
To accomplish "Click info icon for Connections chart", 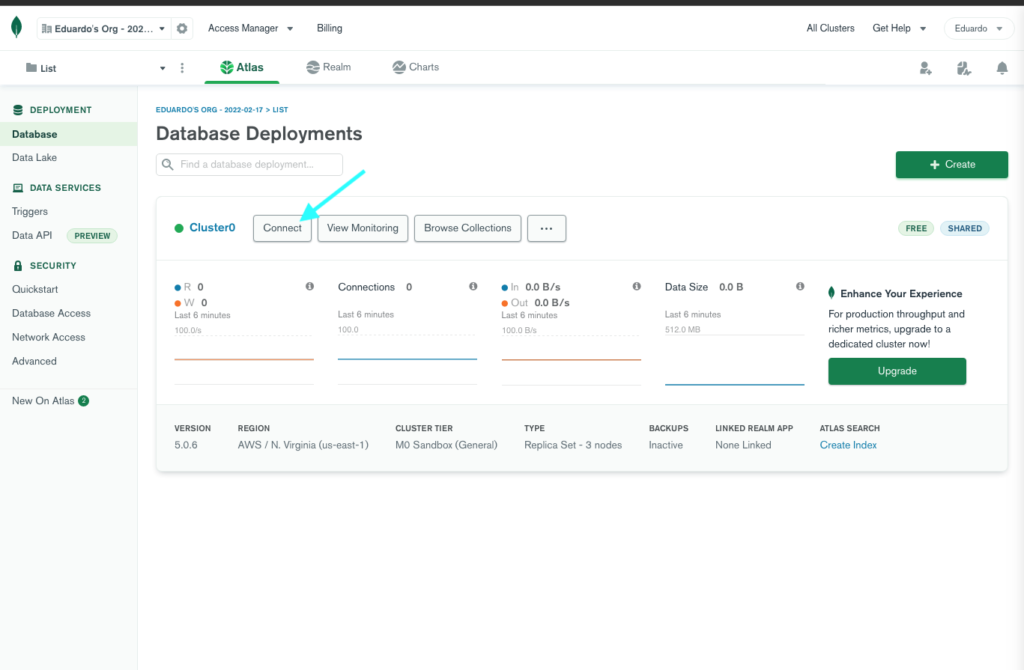I will [x=473, y=286].
